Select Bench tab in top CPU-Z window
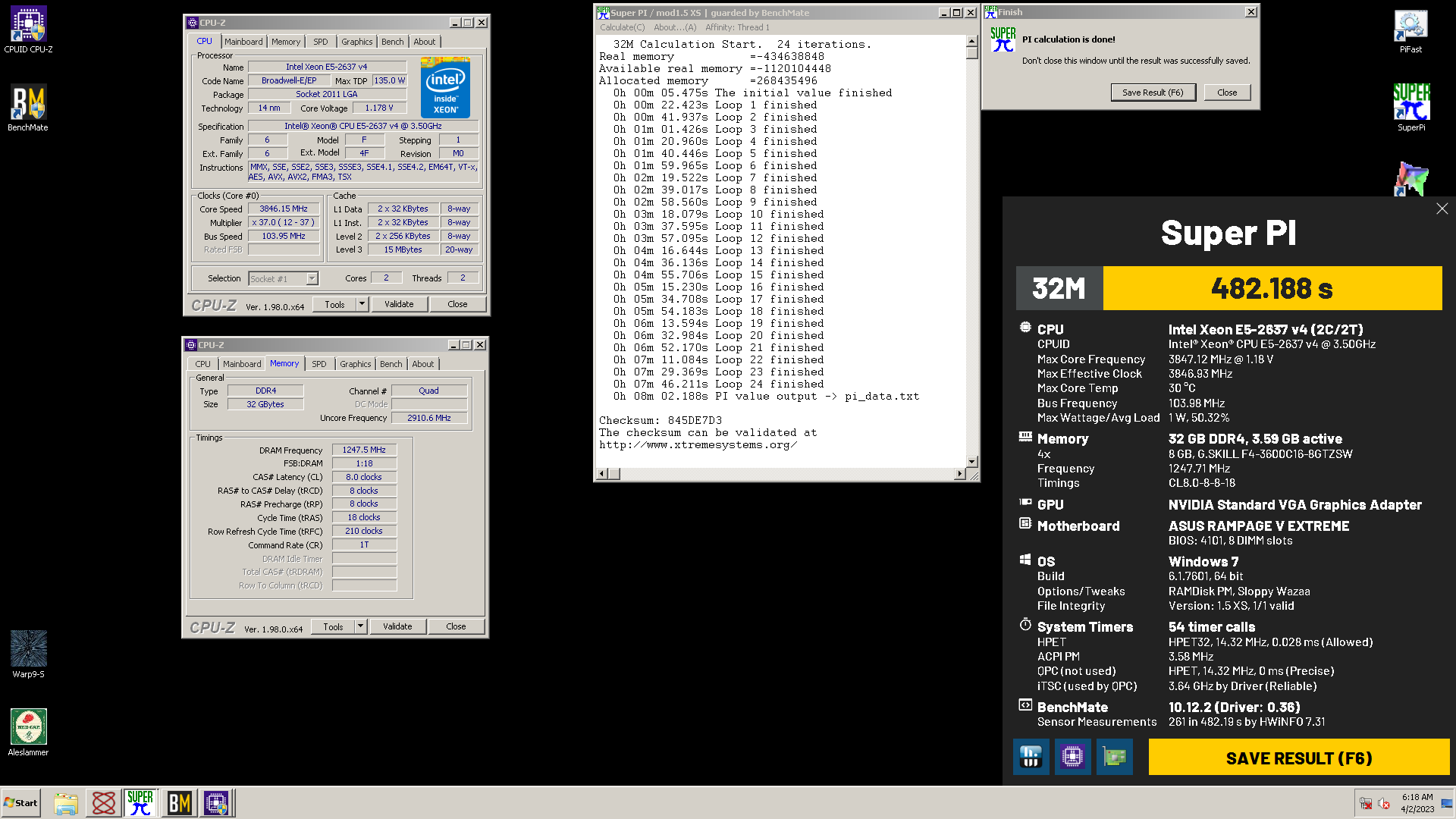 click(392, 42)
